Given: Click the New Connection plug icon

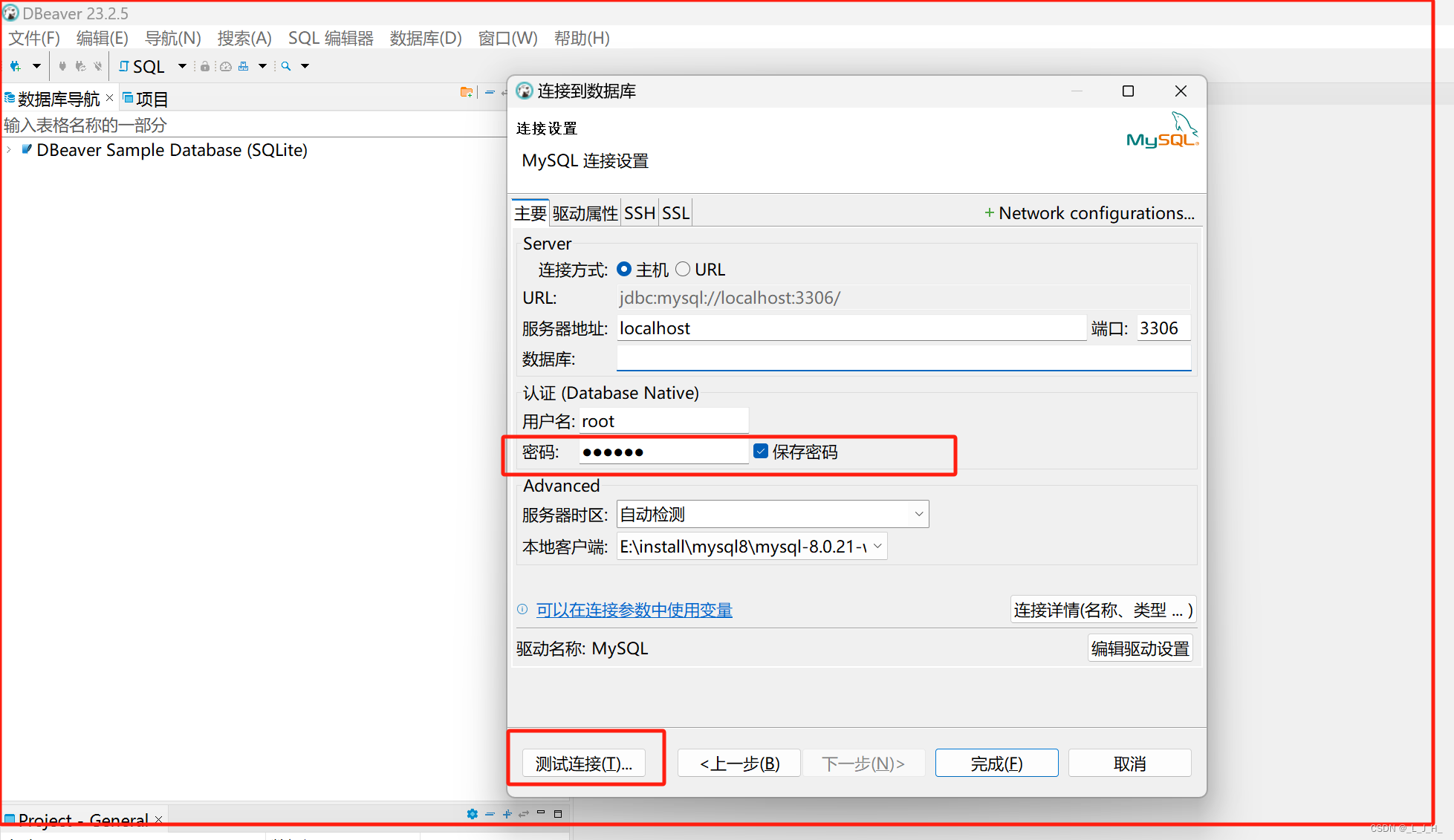Looking at the screenshot, I should coord(15,66).
